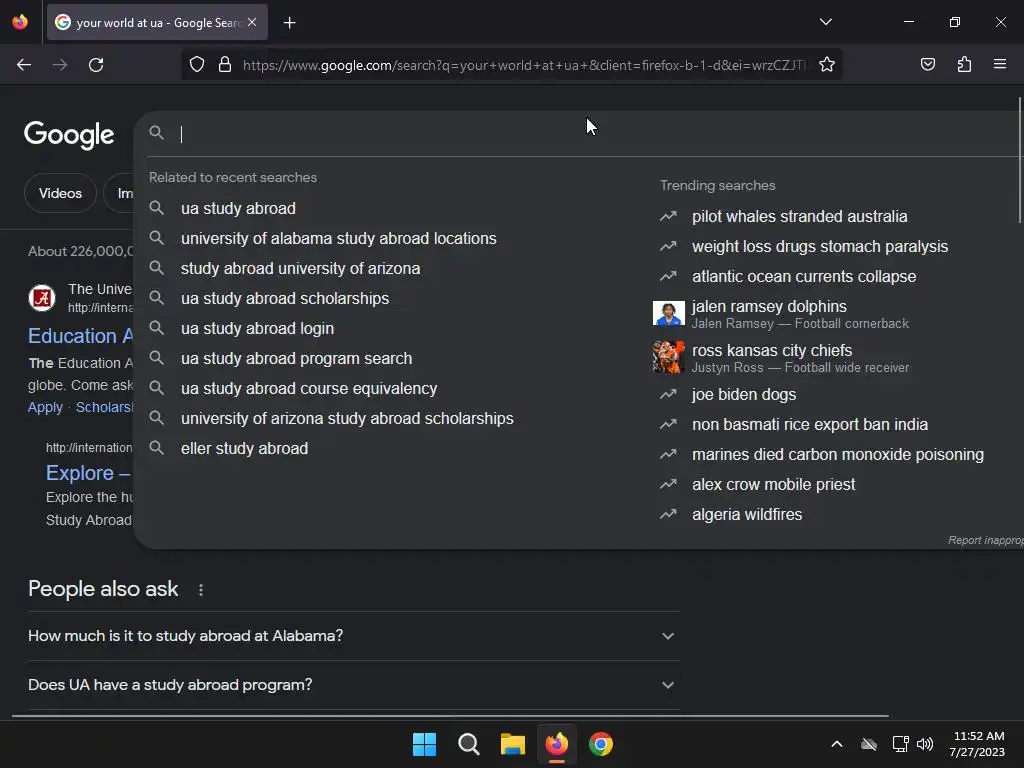Open Firefox application hamburger menu
Image resolution: width=1024 pixels, height=768 pixels.
click(1000, 64)
